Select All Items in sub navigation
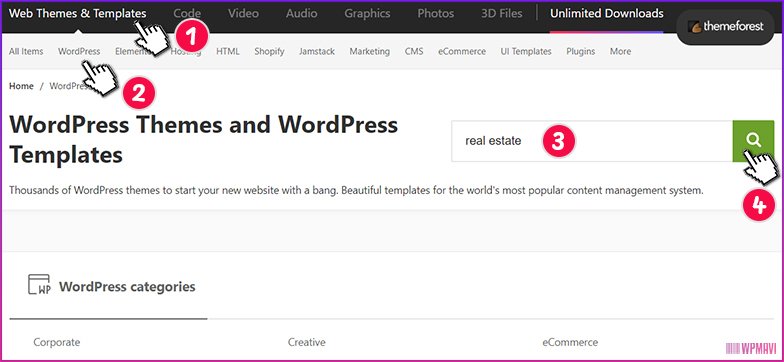 click(26, 51)
